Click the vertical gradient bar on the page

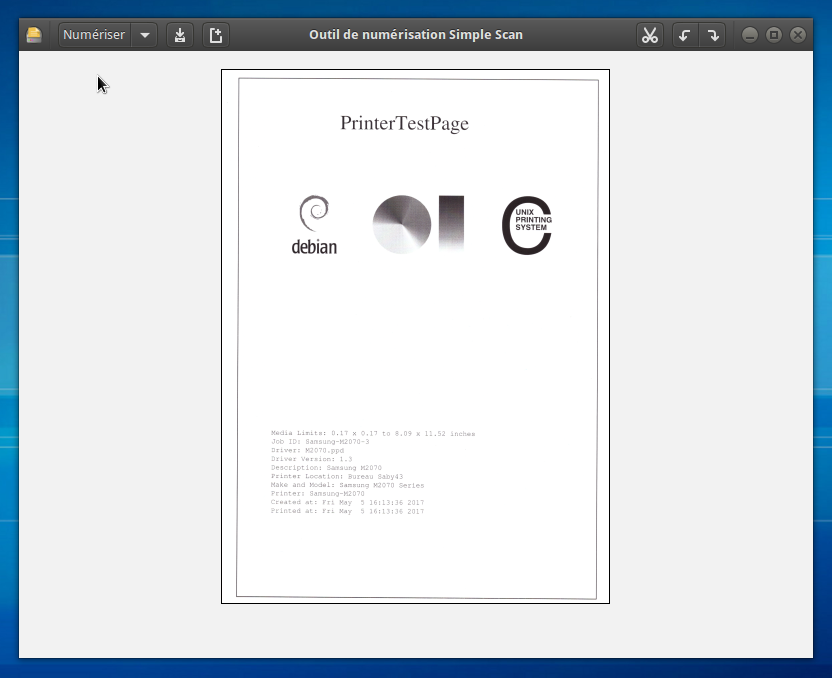click(451, 223)
